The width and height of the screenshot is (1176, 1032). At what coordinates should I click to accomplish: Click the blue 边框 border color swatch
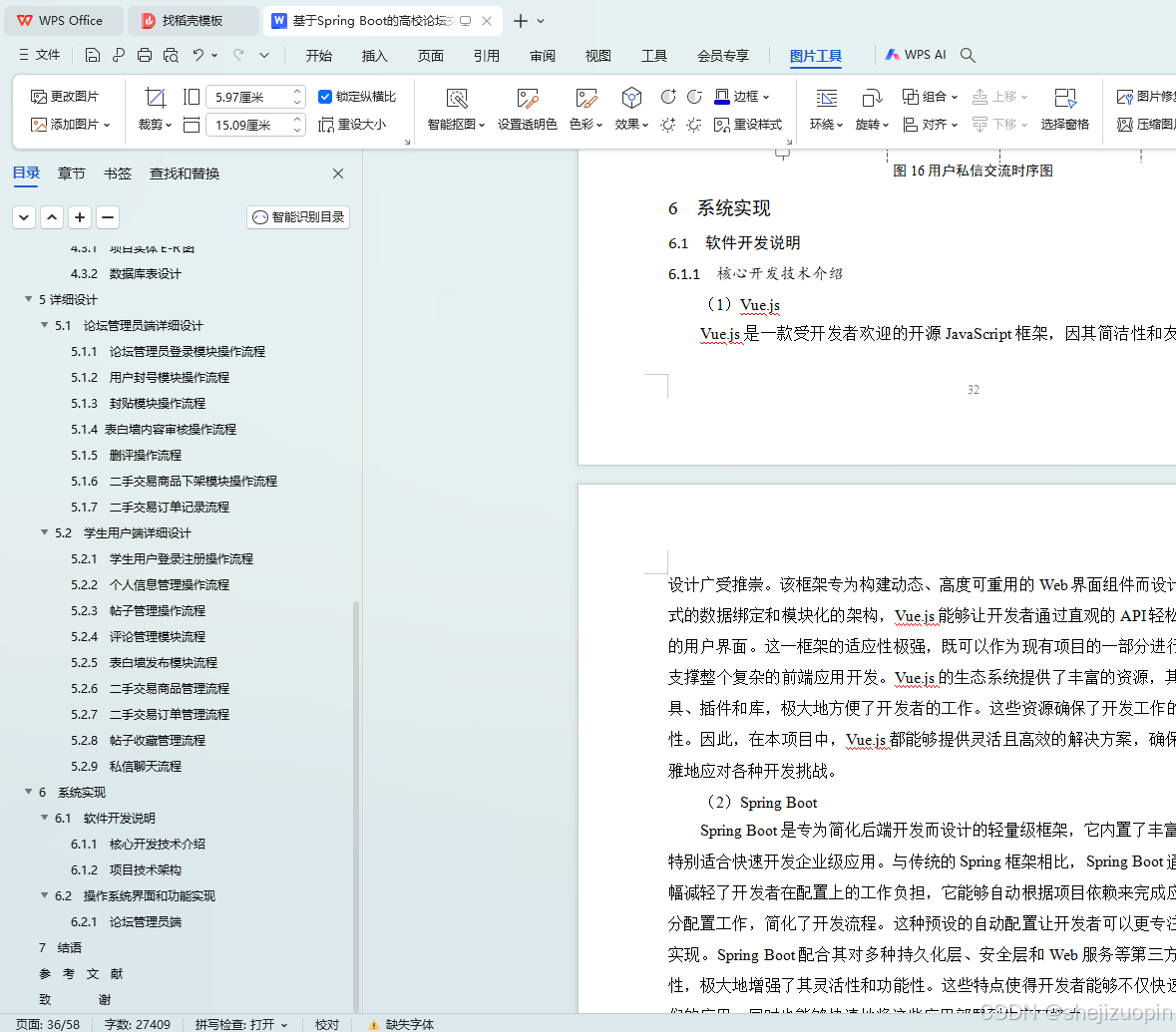tap(722, 97)
